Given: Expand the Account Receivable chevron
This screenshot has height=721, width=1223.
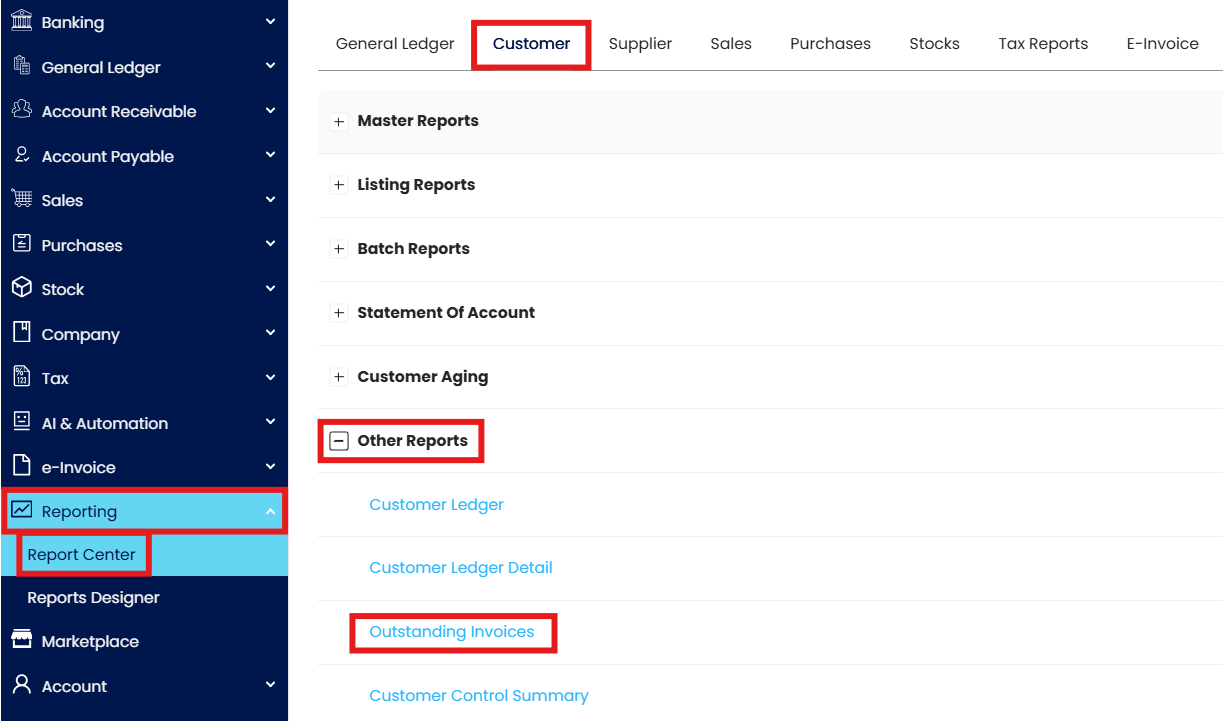Looking at the screenshot, I should tap(270, 110).
